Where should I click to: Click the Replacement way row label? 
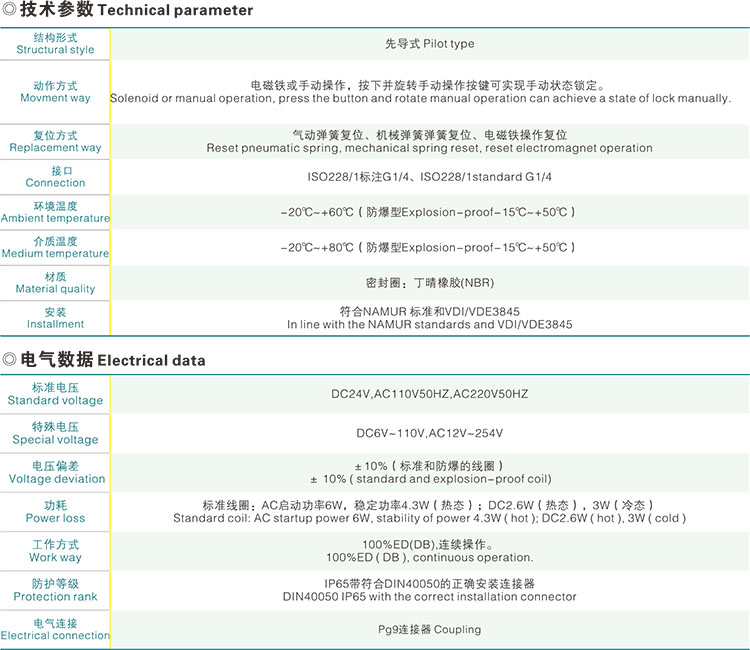pos(55,141)
